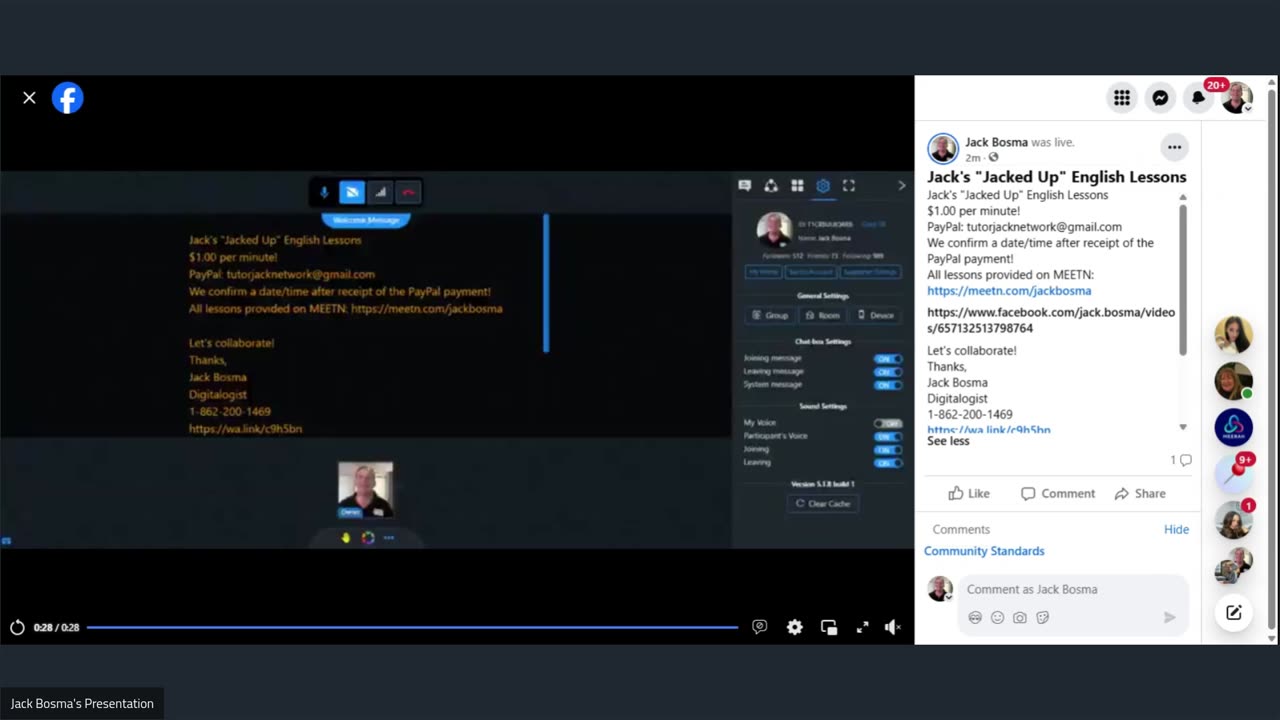Switch video to picture-in-picture miniplayer

pyautogui.click(x=829, y=627)
